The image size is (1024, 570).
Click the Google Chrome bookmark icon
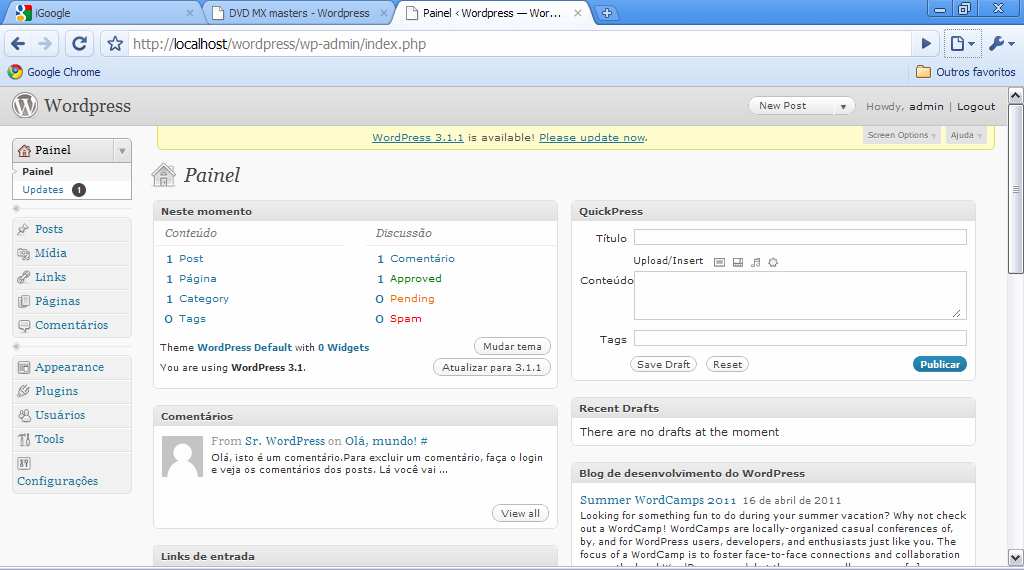pos(15,72)
